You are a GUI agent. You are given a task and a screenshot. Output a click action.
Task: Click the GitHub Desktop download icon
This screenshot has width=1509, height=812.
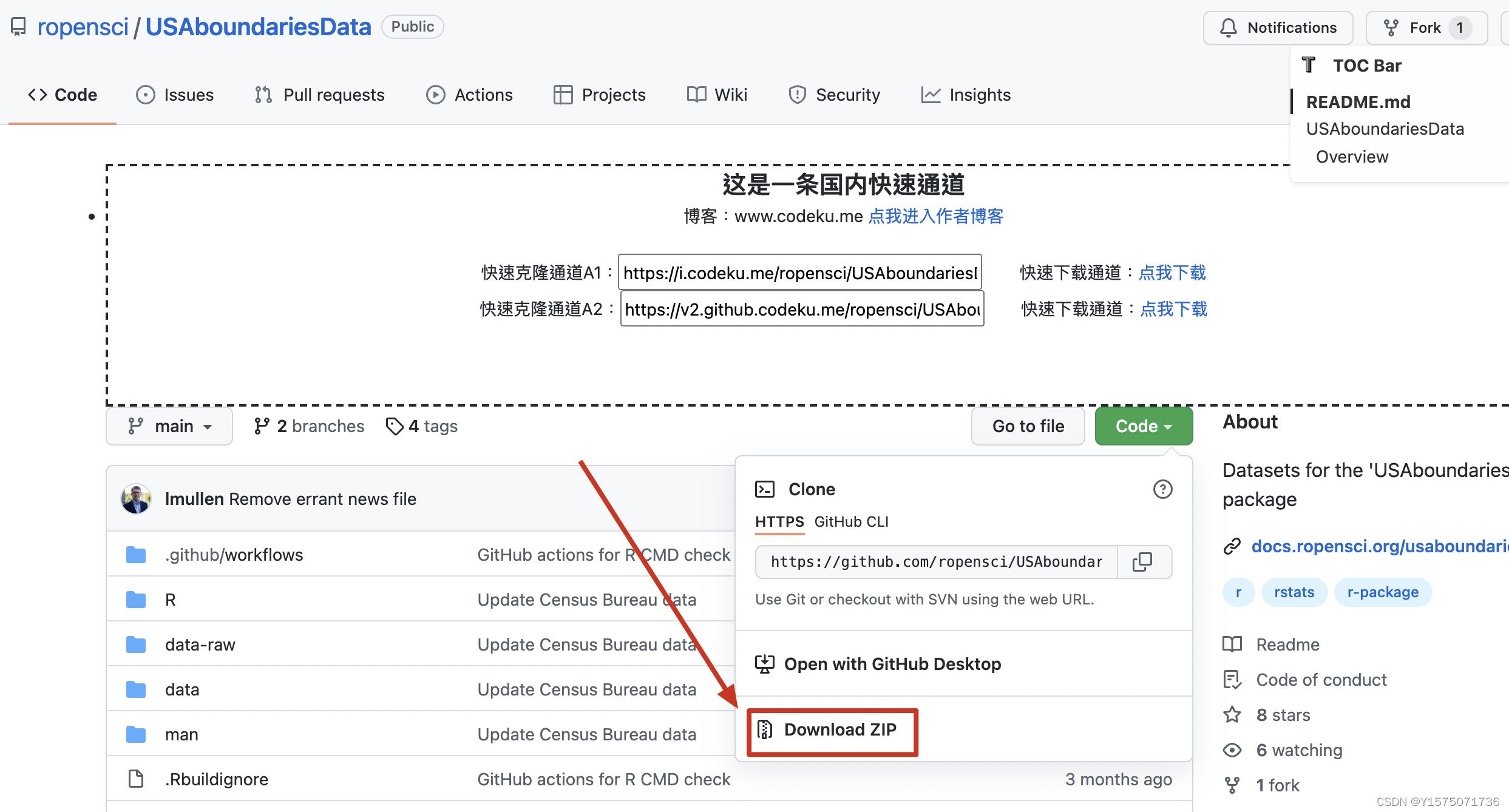[x=765, y=664]
